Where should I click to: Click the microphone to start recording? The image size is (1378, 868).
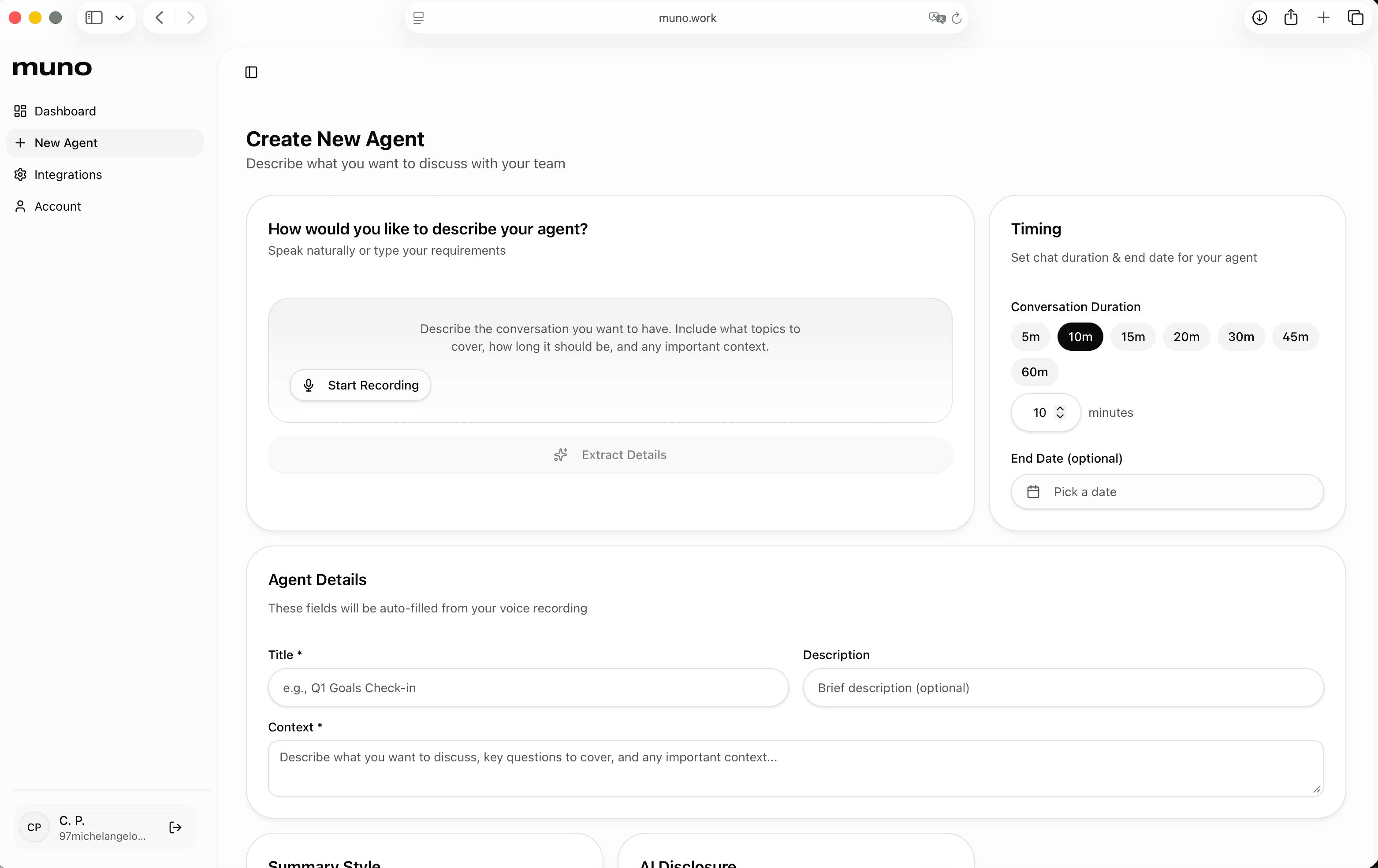tap(309, 385)
